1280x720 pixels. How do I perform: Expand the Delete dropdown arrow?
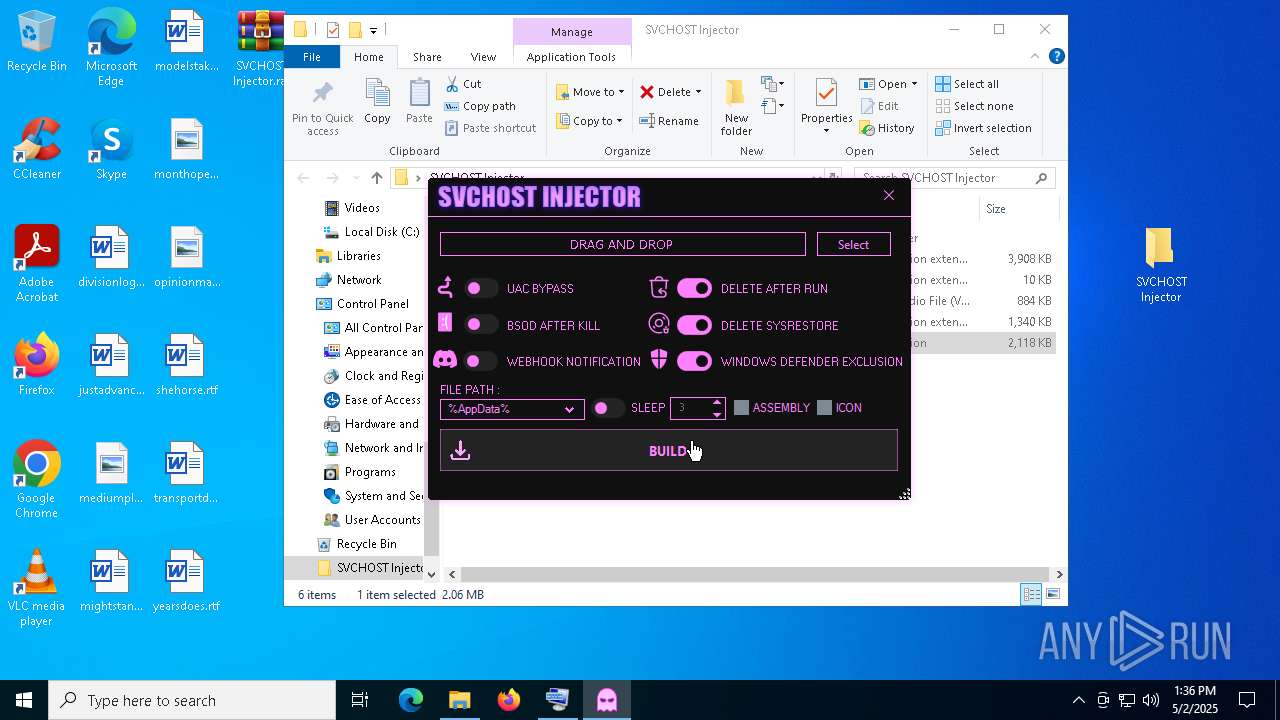pos(698,92)
